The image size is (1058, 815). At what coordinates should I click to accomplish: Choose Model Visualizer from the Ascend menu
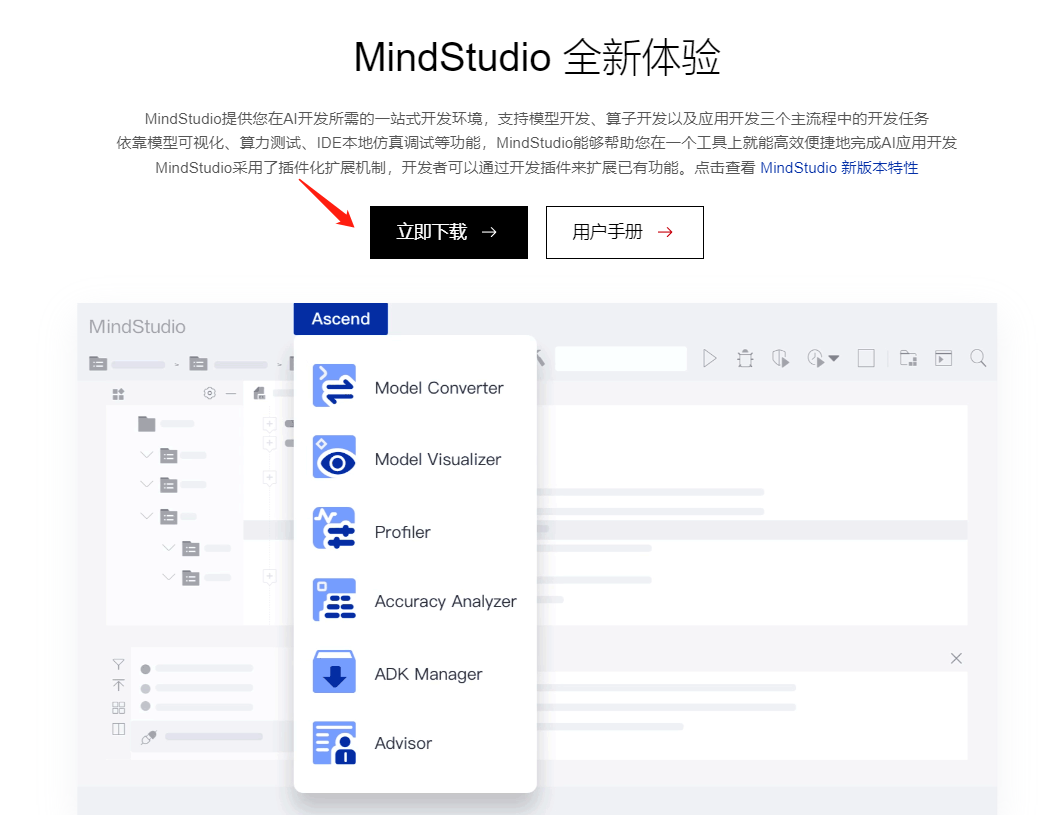click(x=437, y=459)
